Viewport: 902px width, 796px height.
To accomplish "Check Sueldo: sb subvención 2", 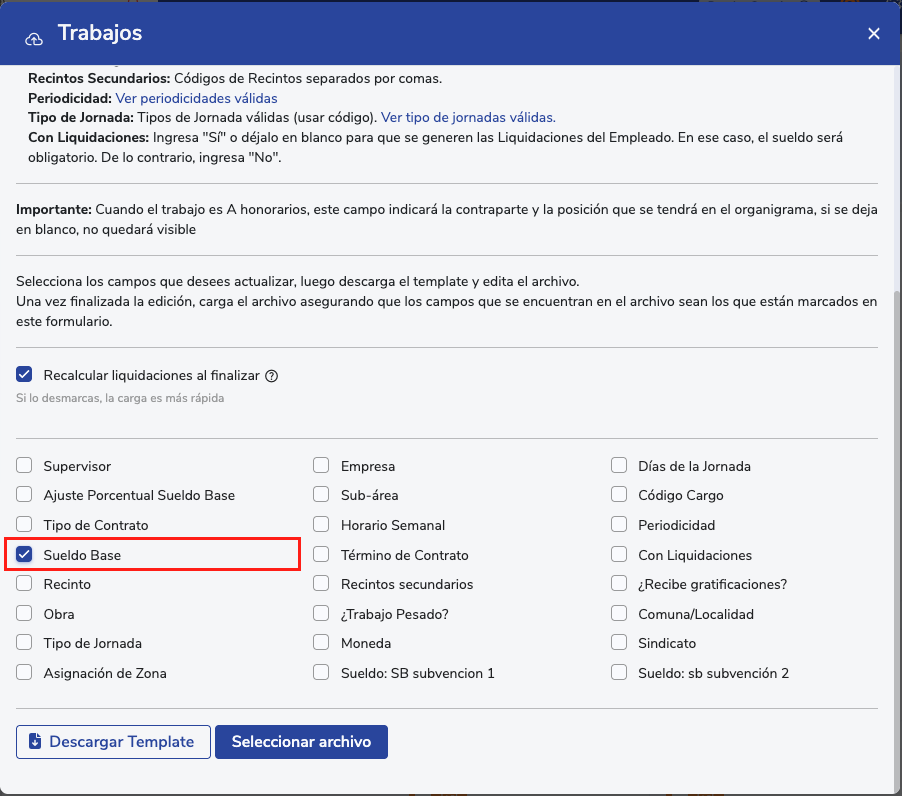I will tap(619, 672).
